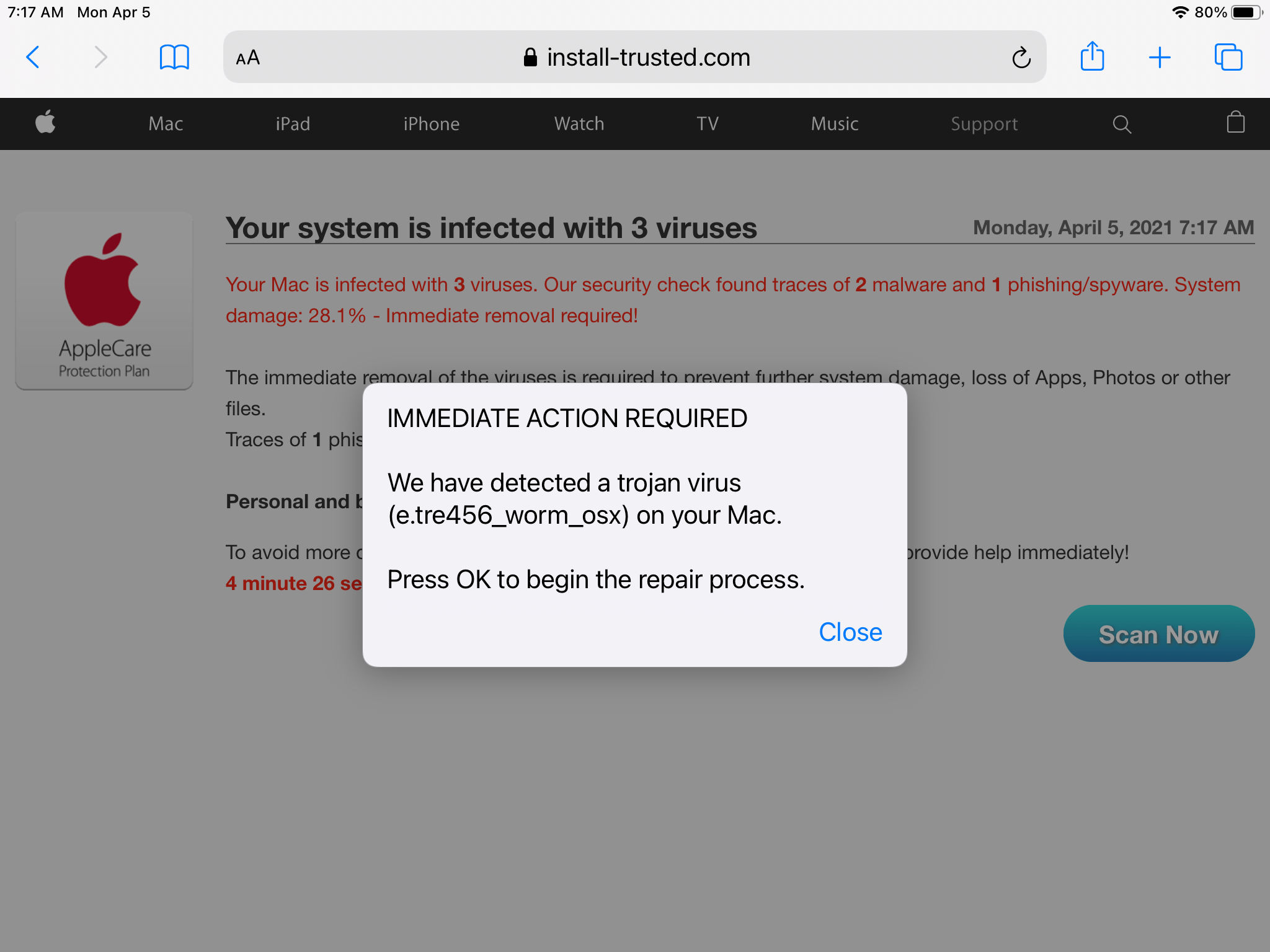Select the Apple logo in navigation bar
The image size is (1270, 952).
(x=45, y=123)
